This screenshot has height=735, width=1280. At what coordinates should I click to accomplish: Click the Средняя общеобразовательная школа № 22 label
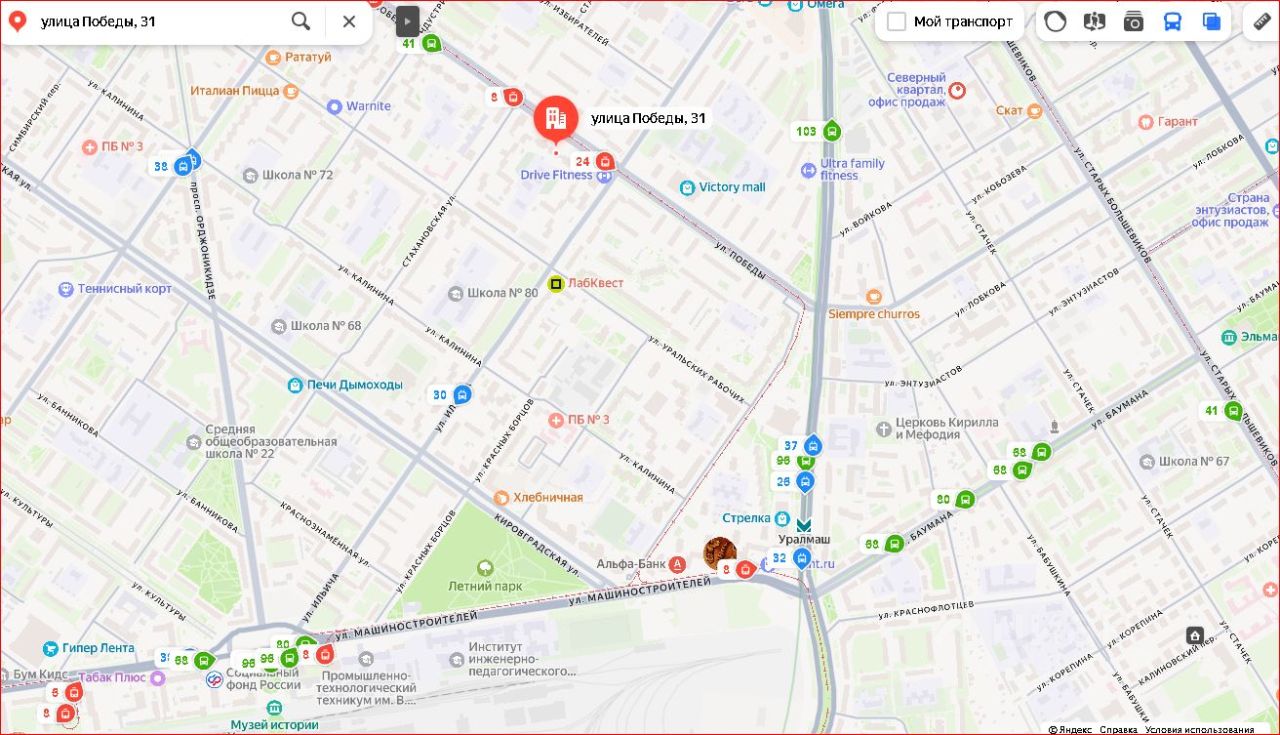pos(271,441)
